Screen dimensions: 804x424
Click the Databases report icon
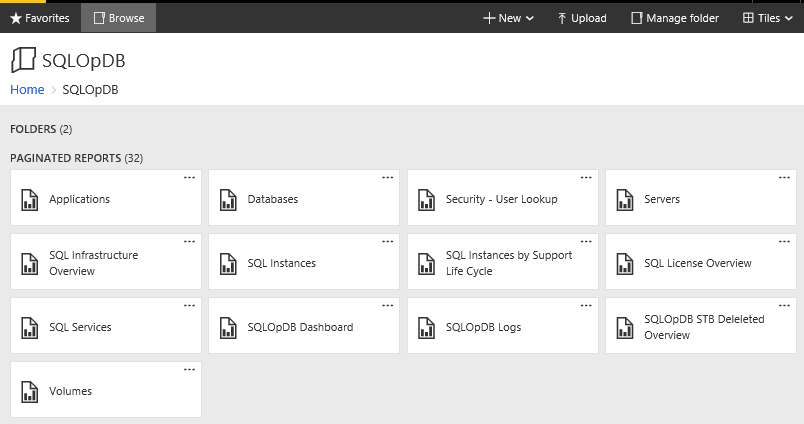[228, 199]
